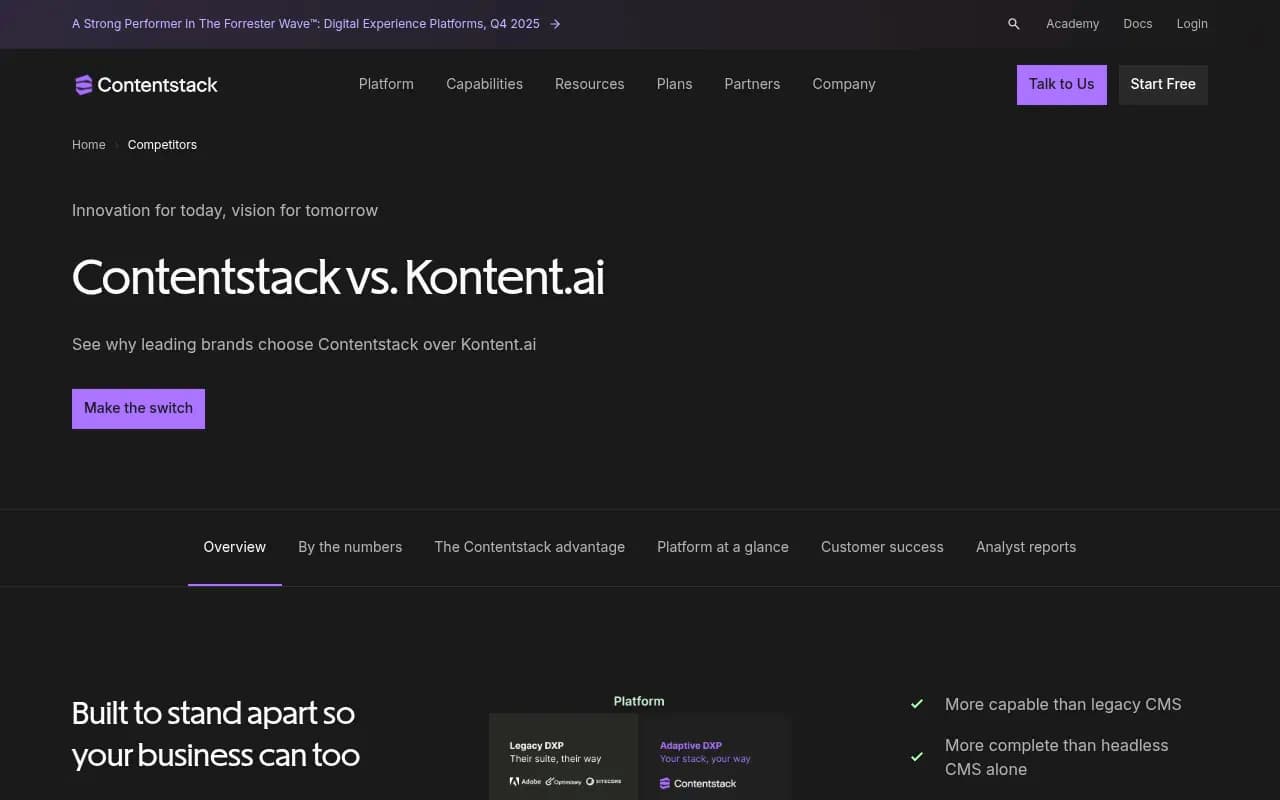Click the Contentstack logo in the header

[x=146, y=85]
